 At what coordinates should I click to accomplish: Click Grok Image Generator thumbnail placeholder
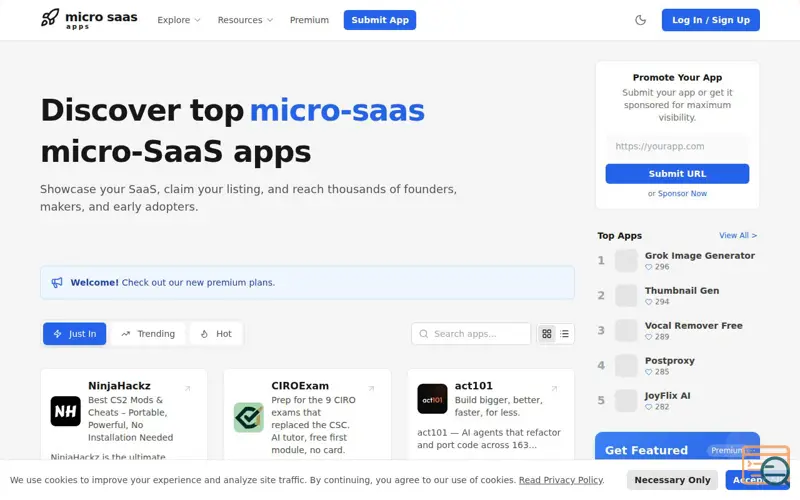point(626,261)
